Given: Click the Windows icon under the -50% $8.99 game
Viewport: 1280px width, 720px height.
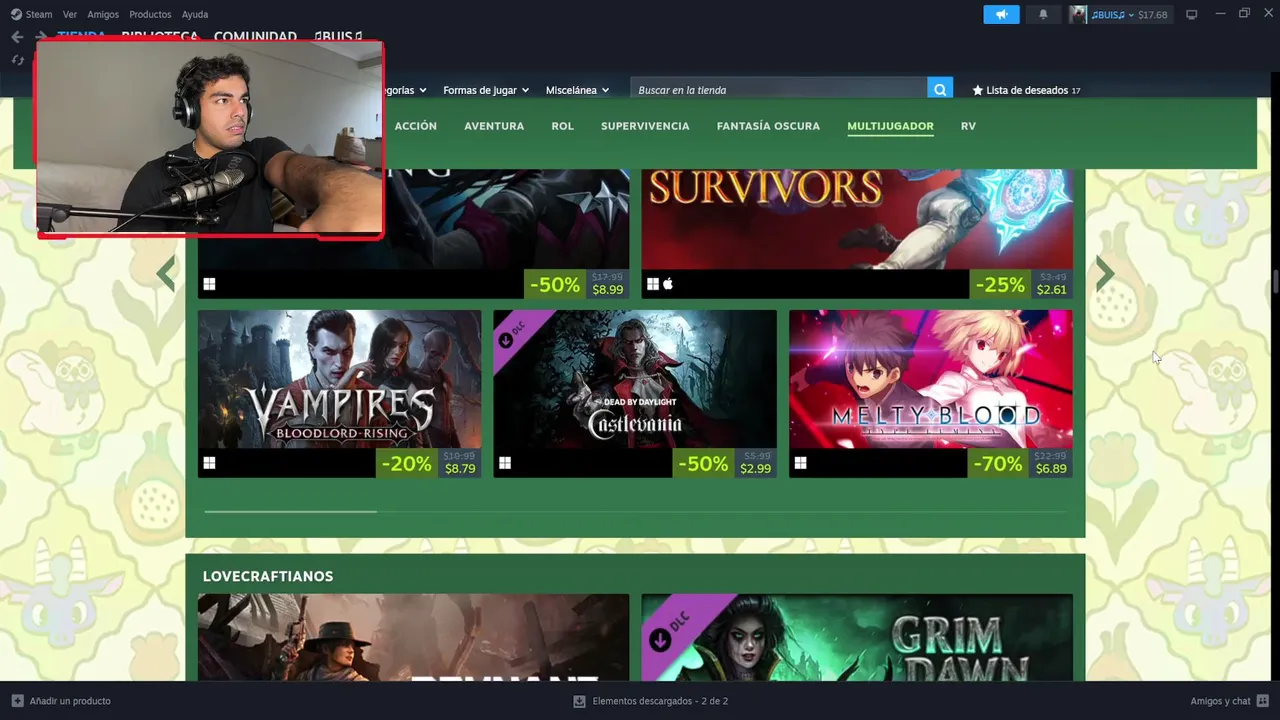Looking at the screenshot, I should [x=209, y=284].
